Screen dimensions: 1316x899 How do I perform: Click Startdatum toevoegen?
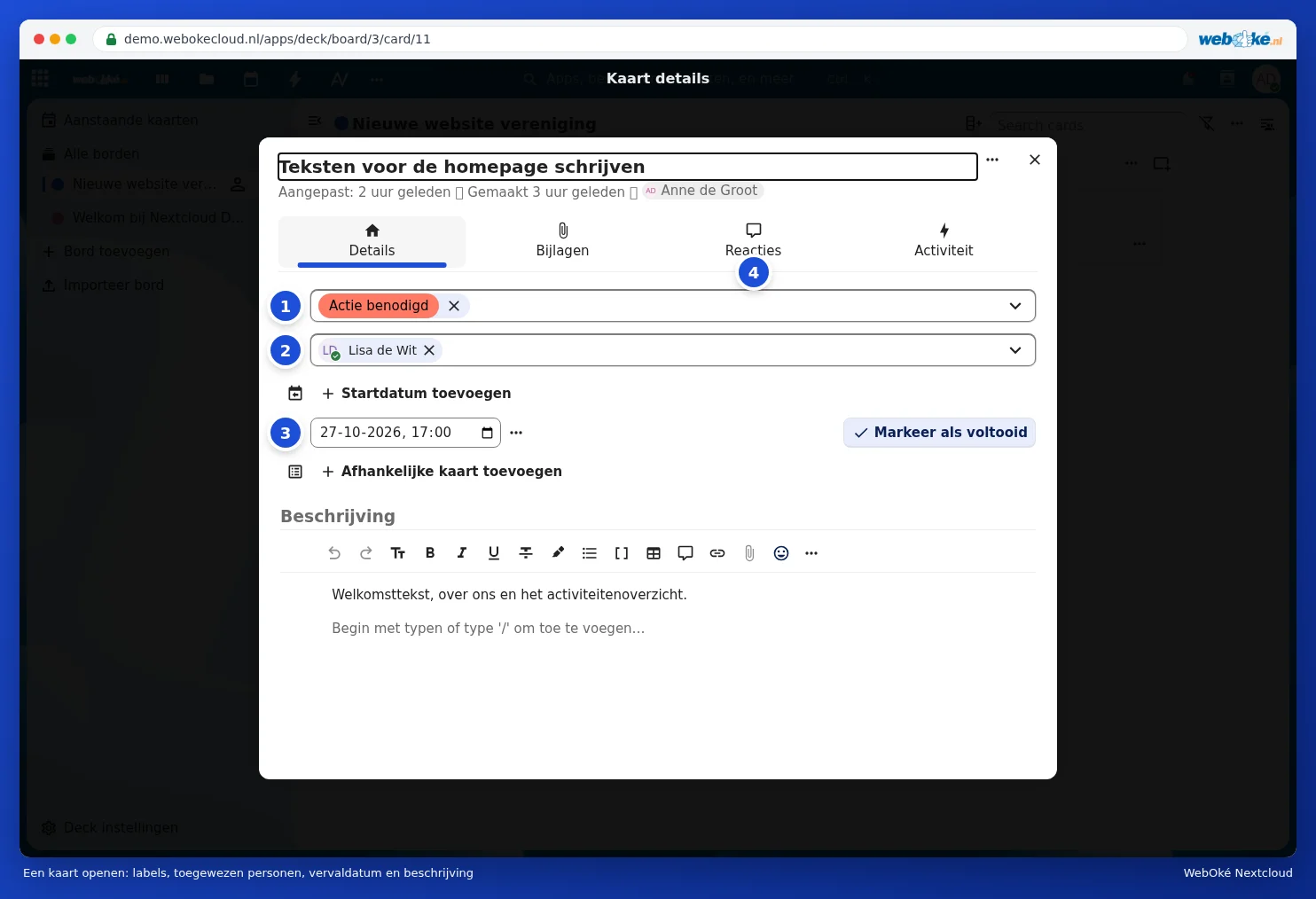point(416,394)
